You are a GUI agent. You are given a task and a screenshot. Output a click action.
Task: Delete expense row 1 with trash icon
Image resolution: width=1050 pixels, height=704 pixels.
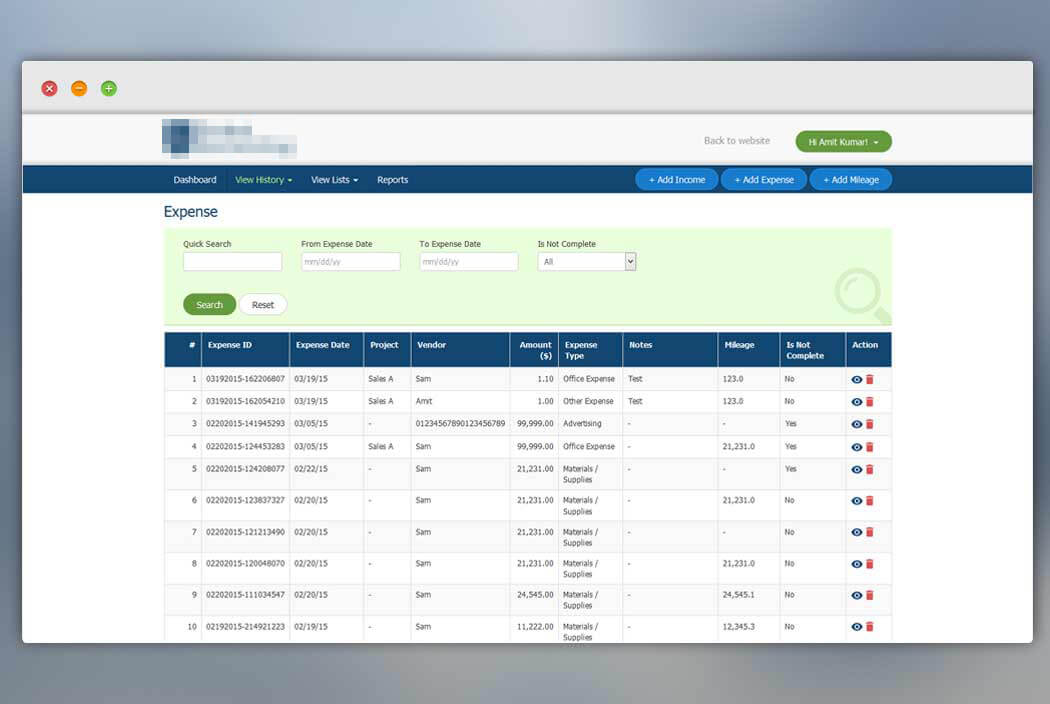pos(870,379)
